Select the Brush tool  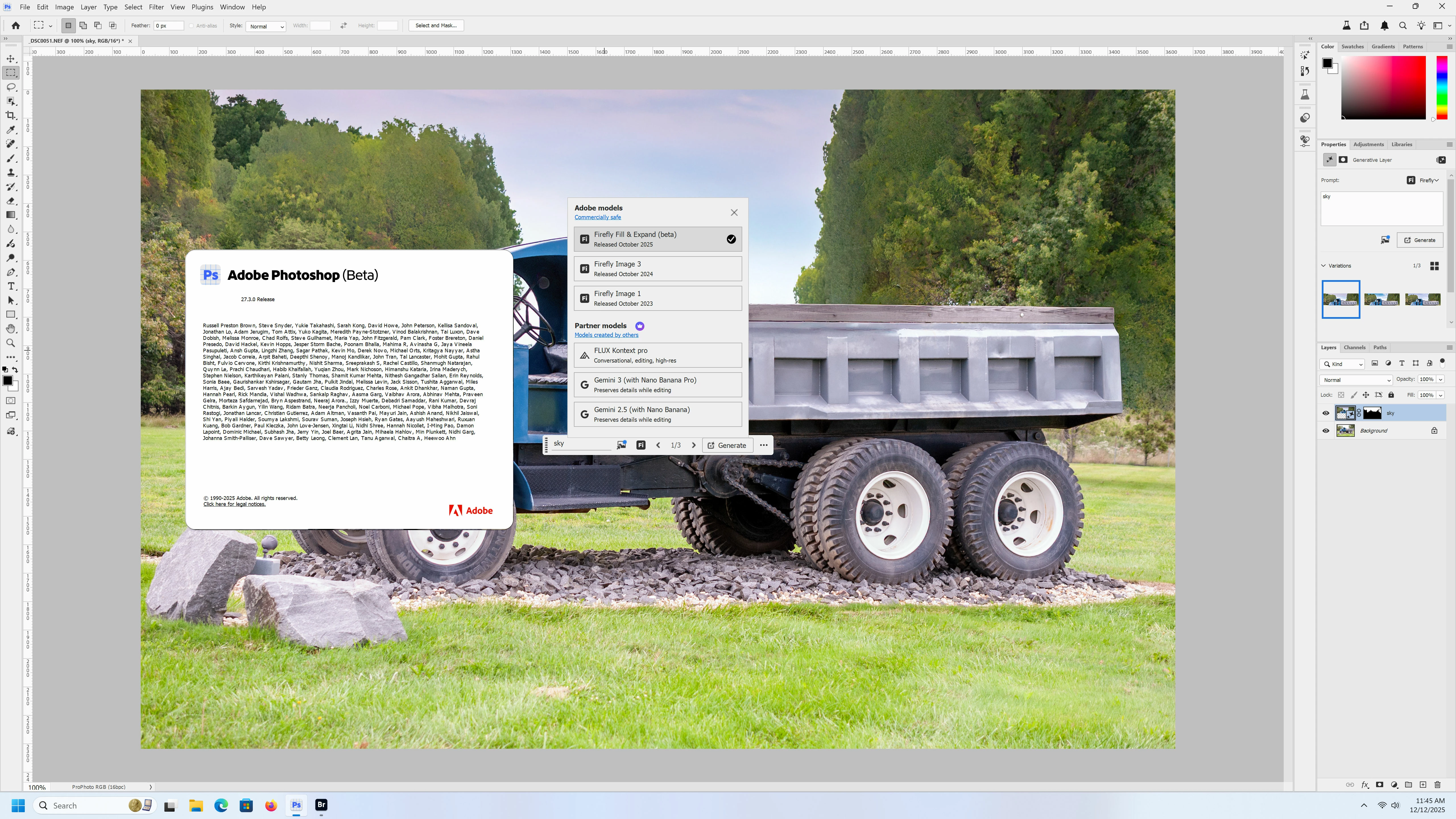pos(11,158)
